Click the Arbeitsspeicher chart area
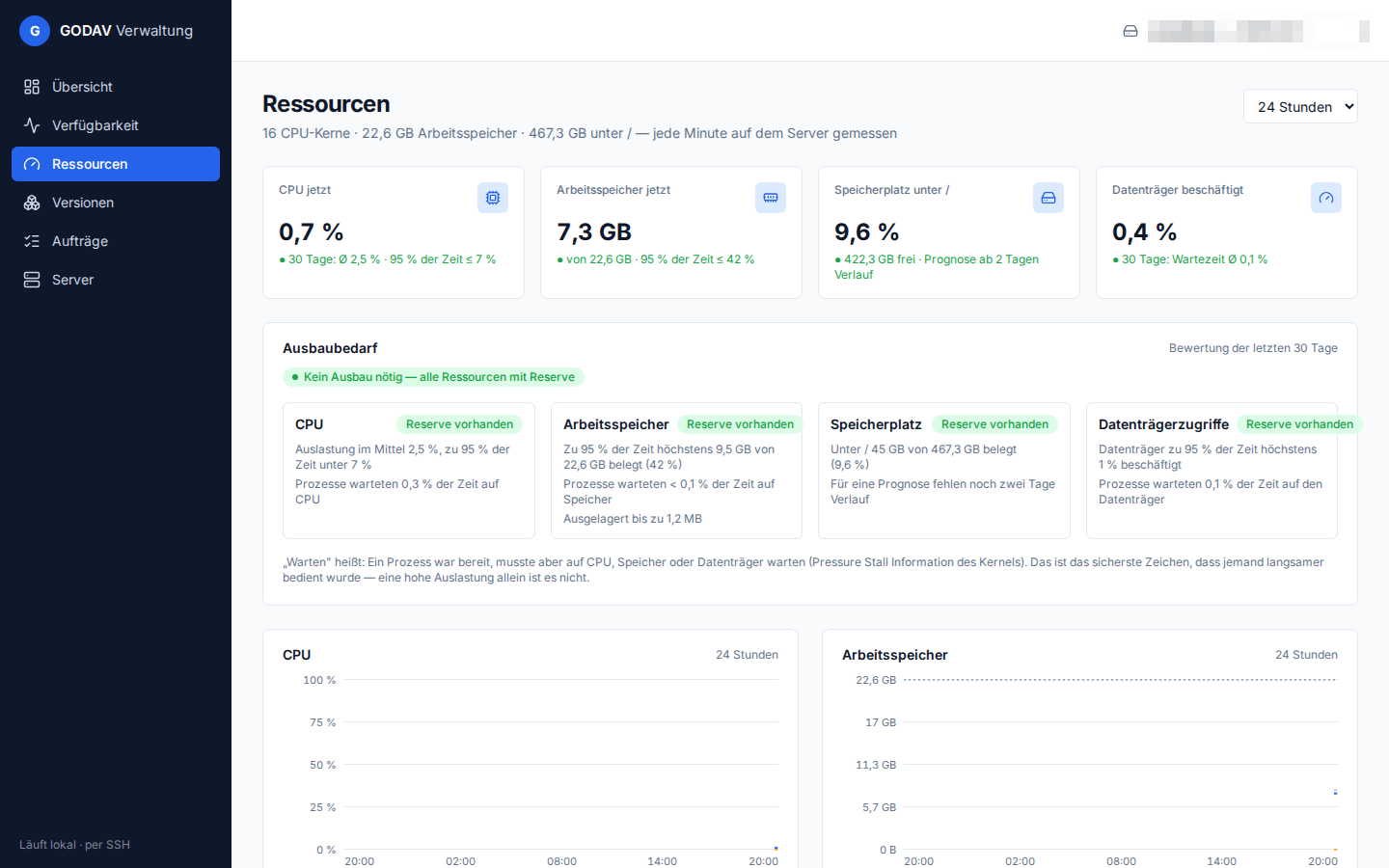1389x868 pixels. (1121, 765)
